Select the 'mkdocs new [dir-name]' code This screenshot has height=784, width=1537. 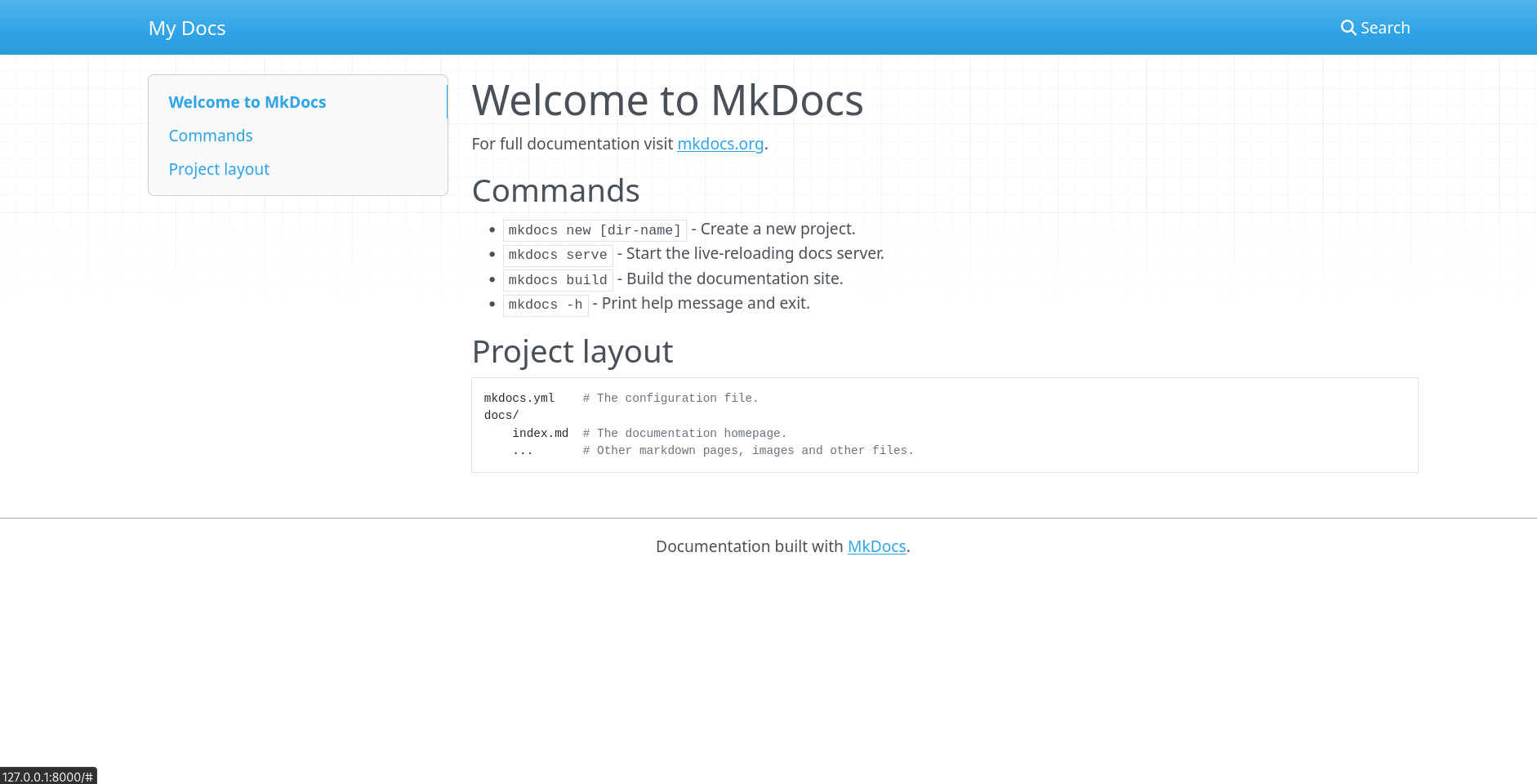point(595,230)
